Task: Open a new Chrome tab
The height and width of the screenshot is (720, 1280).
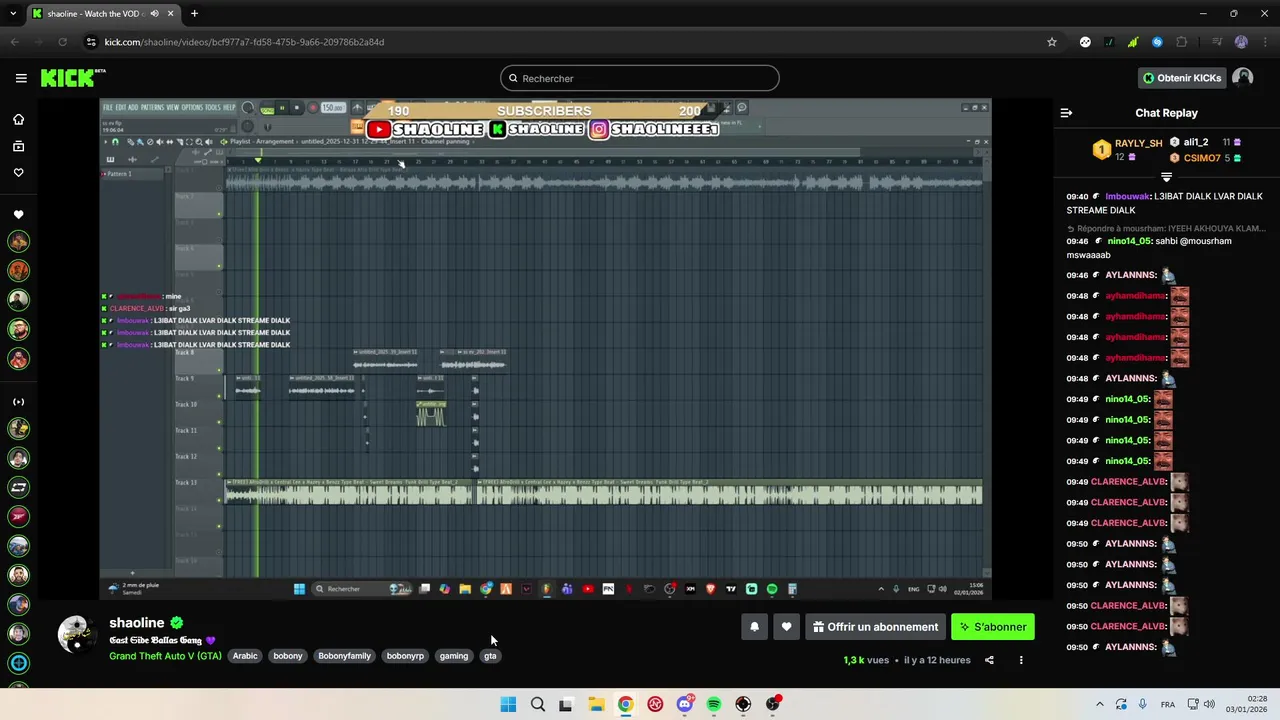Action: click(194, 14)
